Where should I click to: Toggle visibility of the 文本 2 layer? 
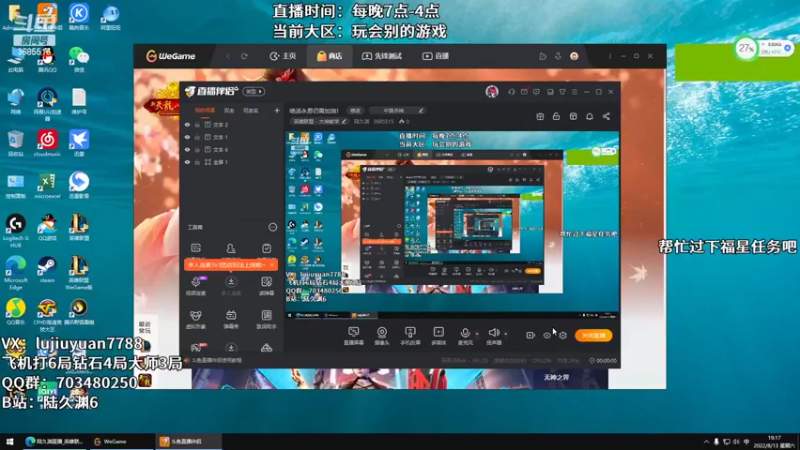coord(187,124)
